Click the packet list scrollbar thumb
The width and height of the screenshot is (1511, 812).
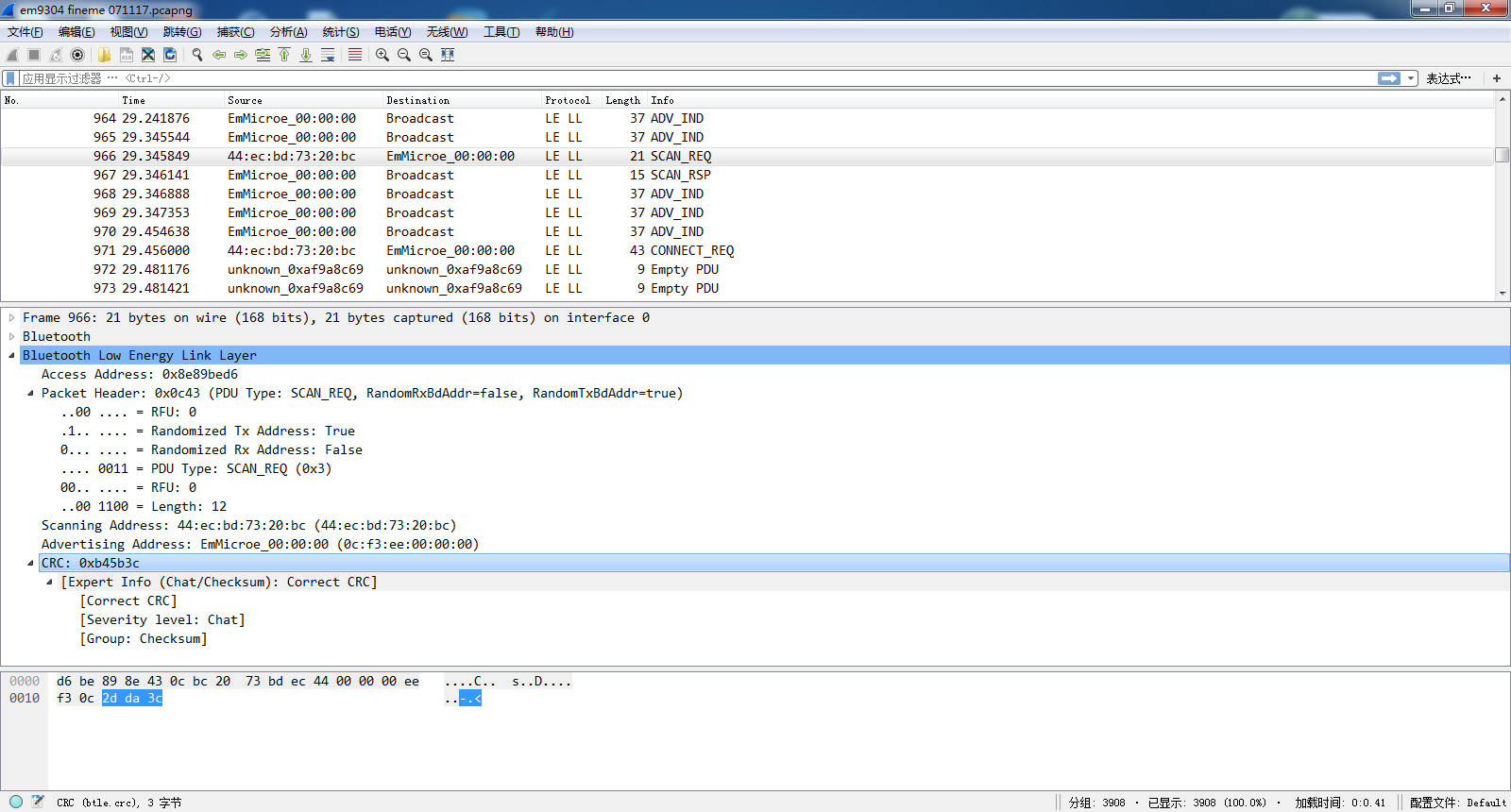coord(1502,155)
